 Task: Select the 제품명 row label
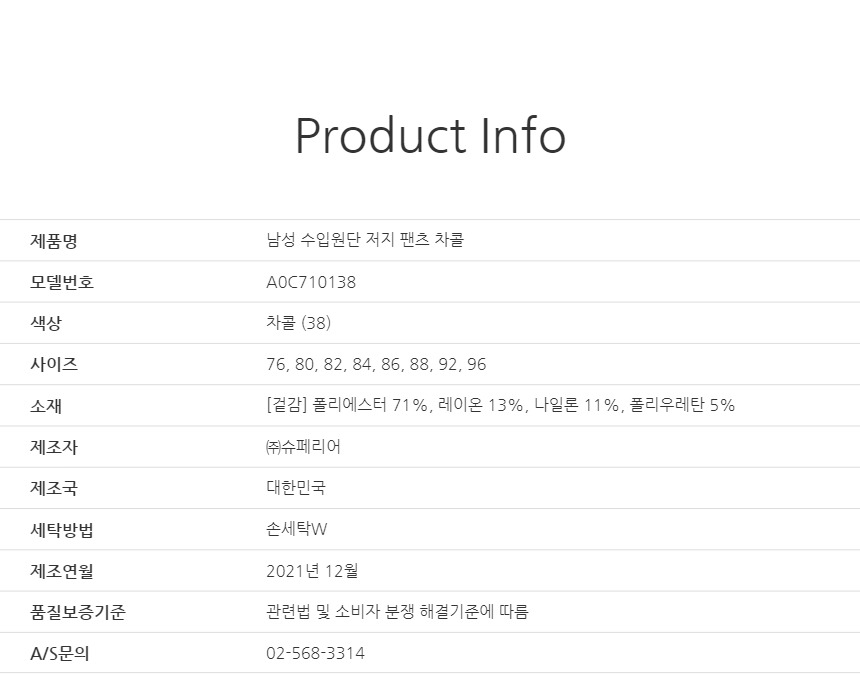54,241
